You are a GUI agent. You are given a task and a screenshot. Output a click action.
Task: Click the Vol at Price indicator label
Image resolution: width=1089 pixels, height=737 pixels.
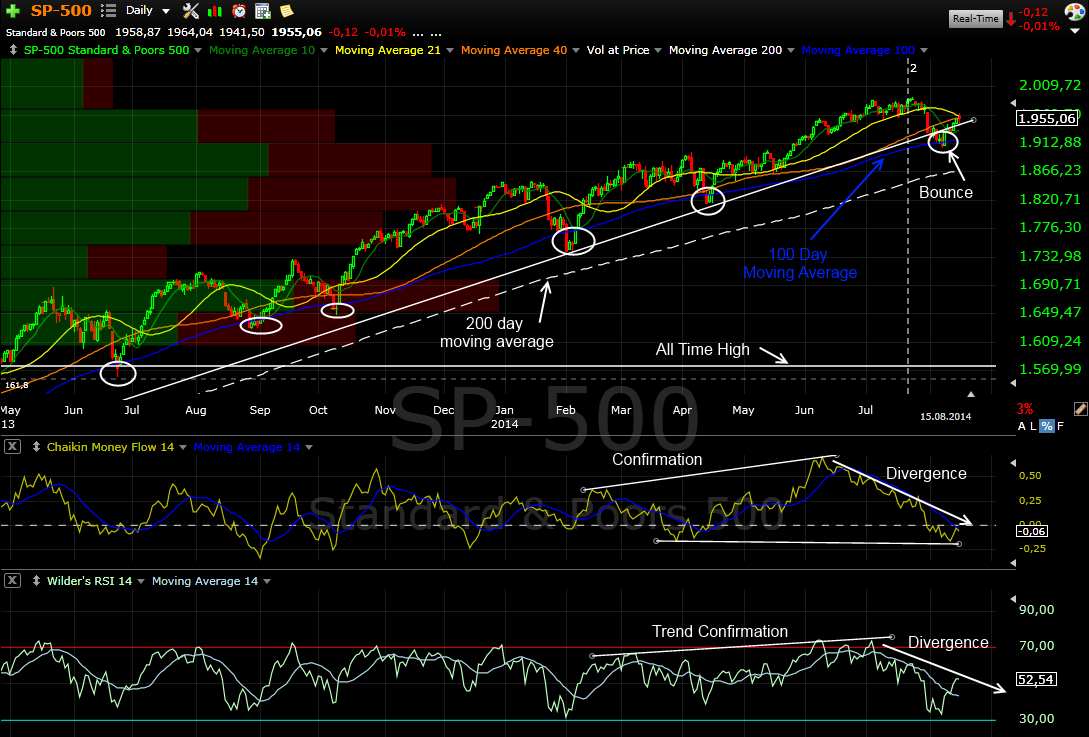click(x=618, y=50)
